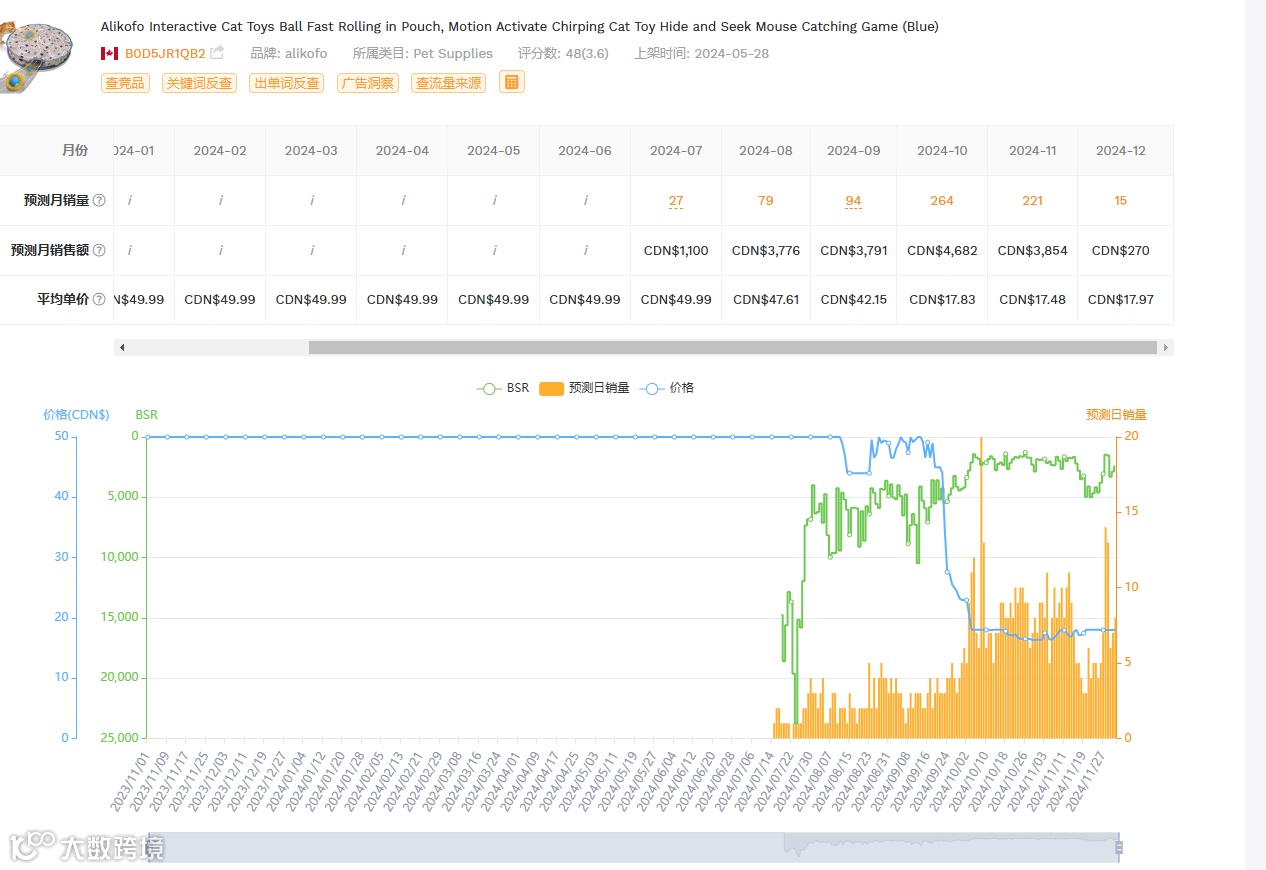Click the 查竞品 button
This screenshot has width=1266, height=870.
pyautogui.click(x=125, y=83)
